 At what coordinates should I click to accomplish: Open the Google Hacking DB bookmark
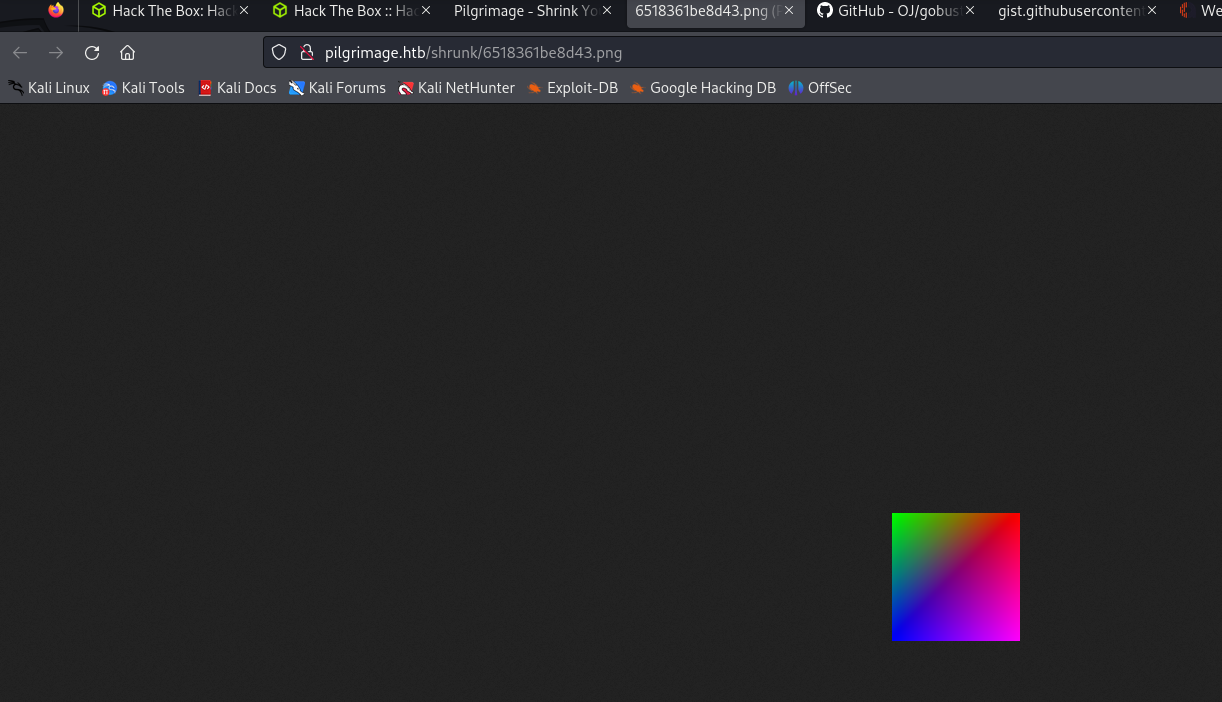coord(703,88)
